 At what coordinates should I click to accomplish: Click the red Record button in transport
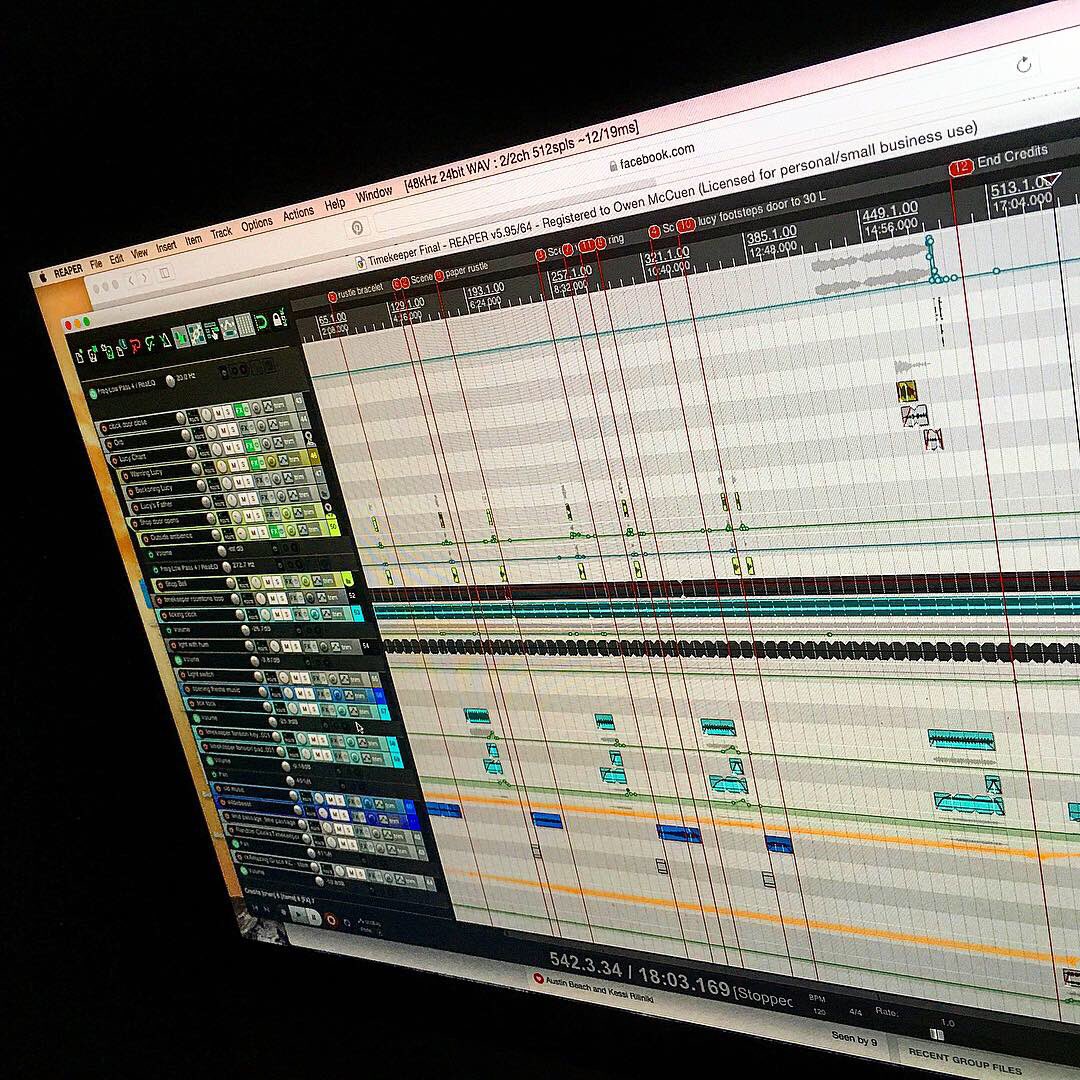331,920
